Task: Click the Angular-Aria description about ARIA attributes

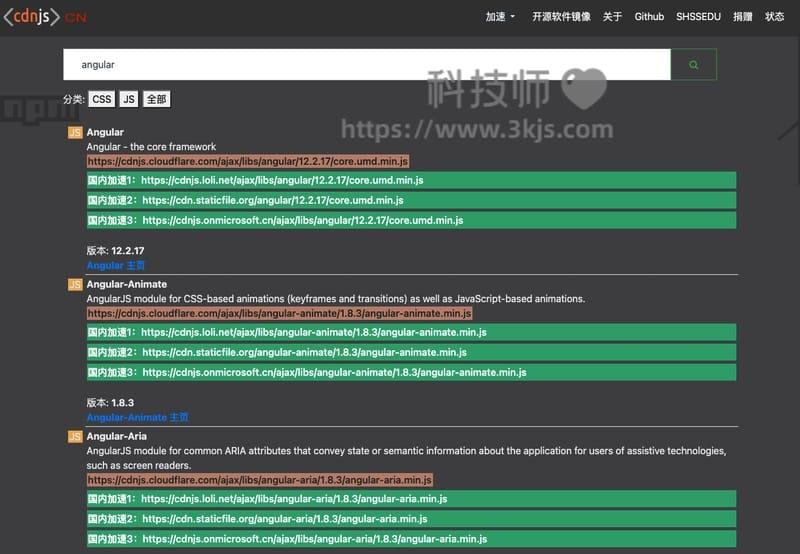Action: pyautogui.click(x=407, y=458)
